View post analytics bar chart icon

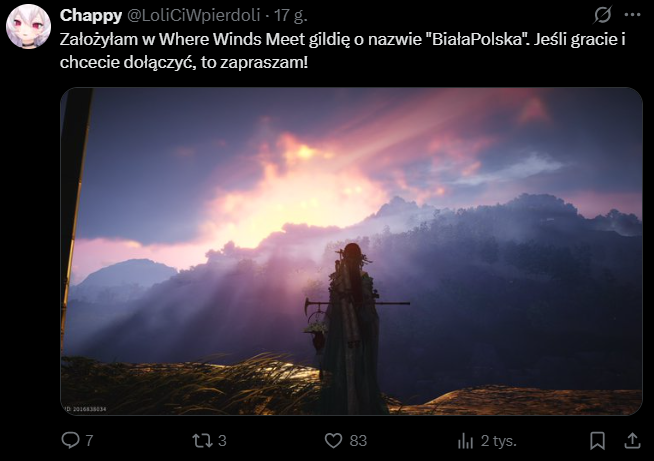[465, 441]
